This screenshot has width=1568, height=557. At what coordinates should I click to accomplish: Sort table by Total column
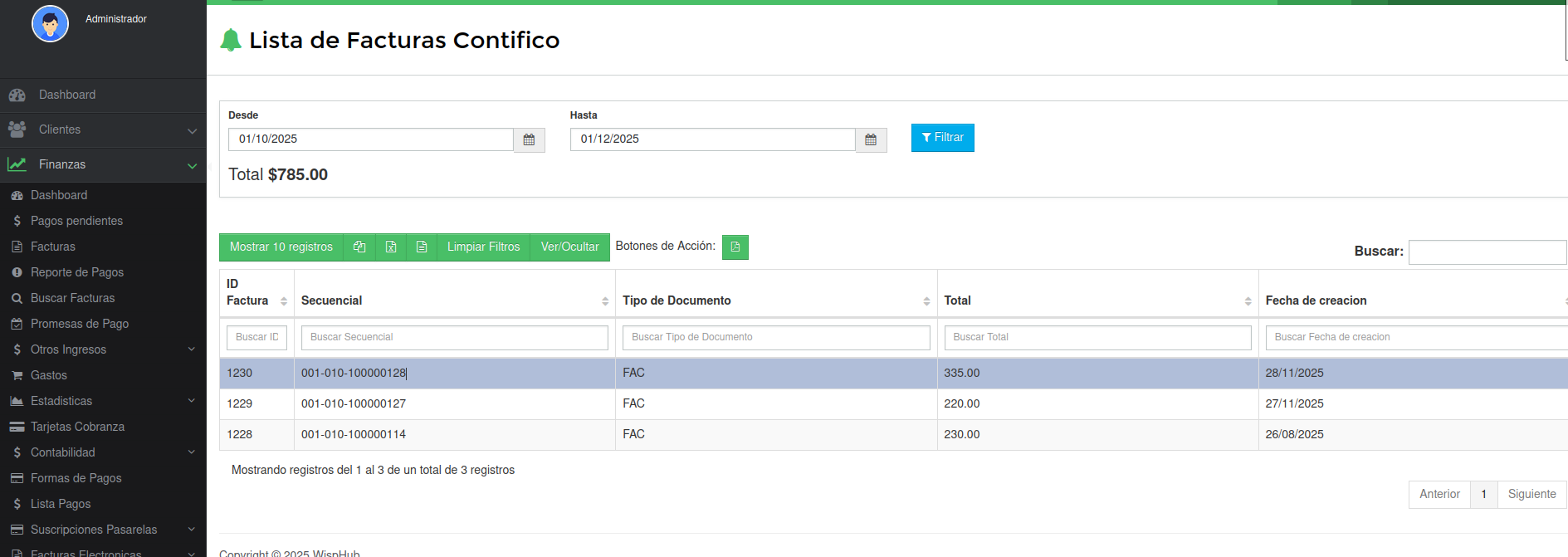point(1097,300)
